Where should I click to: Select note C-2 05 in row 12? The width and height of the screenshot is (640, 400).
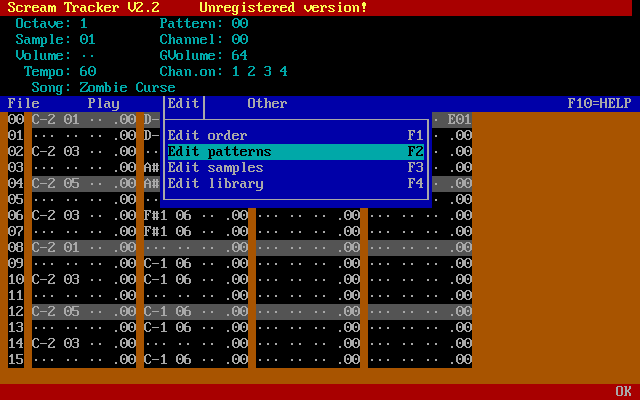click(x=56, y=311)
